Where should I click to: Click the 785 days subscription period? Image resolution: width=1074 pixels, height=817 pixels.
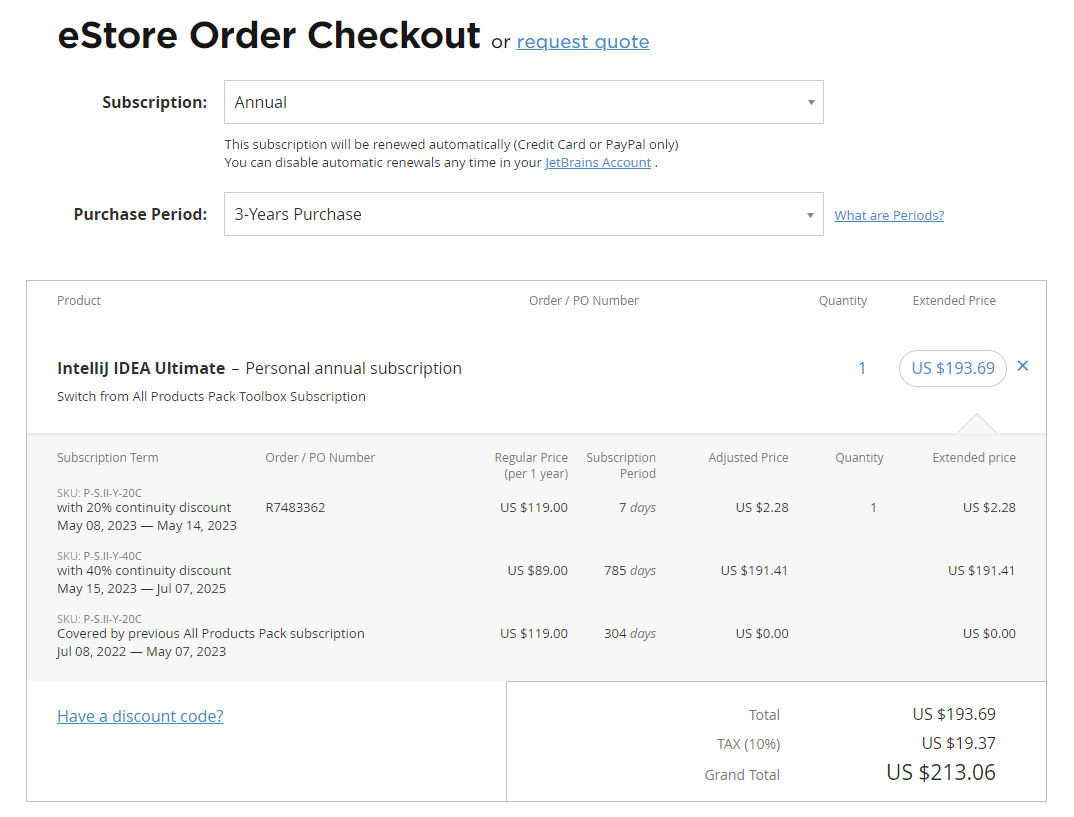point(629,570)
